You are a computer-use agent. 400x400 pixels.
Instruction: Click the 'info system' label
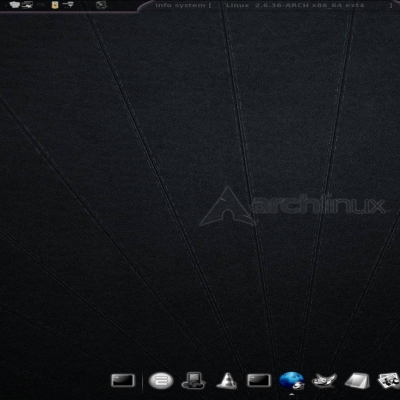click(180, 5)
